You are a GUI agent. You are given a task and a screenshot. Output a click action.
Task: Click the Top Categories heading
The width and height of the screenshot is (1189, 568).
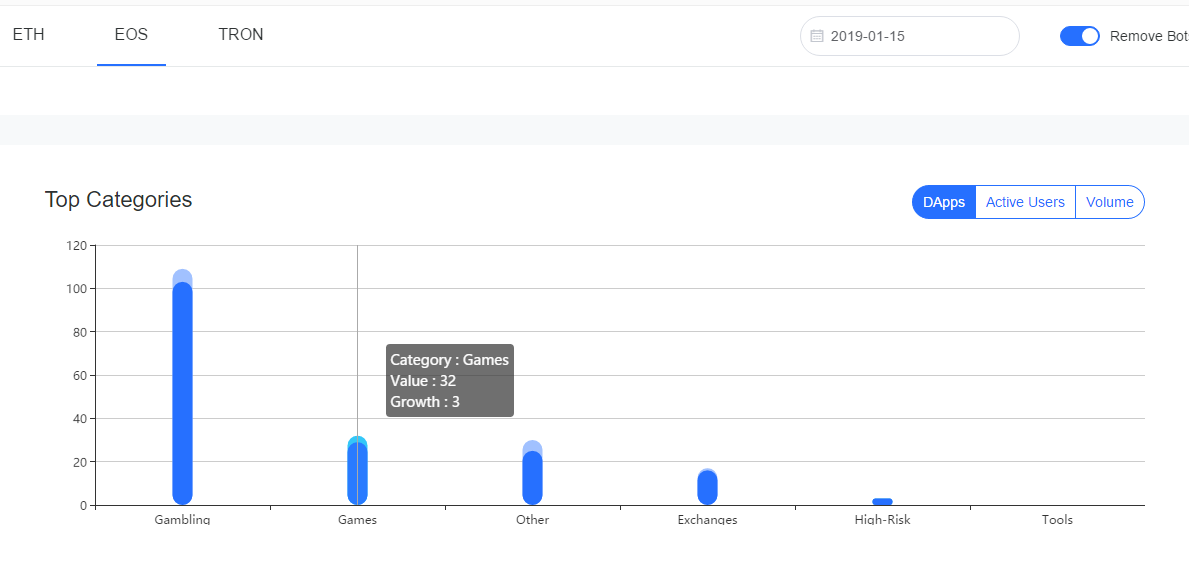pos(118,199)
